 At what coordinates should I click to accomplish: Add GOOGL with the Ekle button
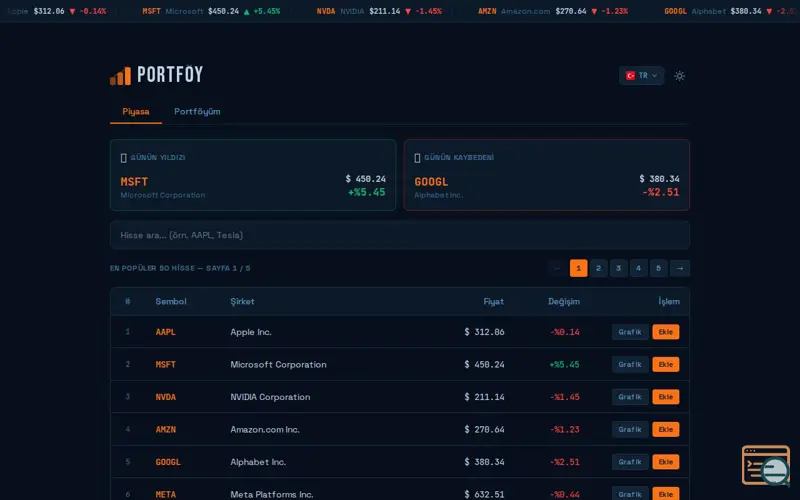pyautogui.click(x=666, y=462)
